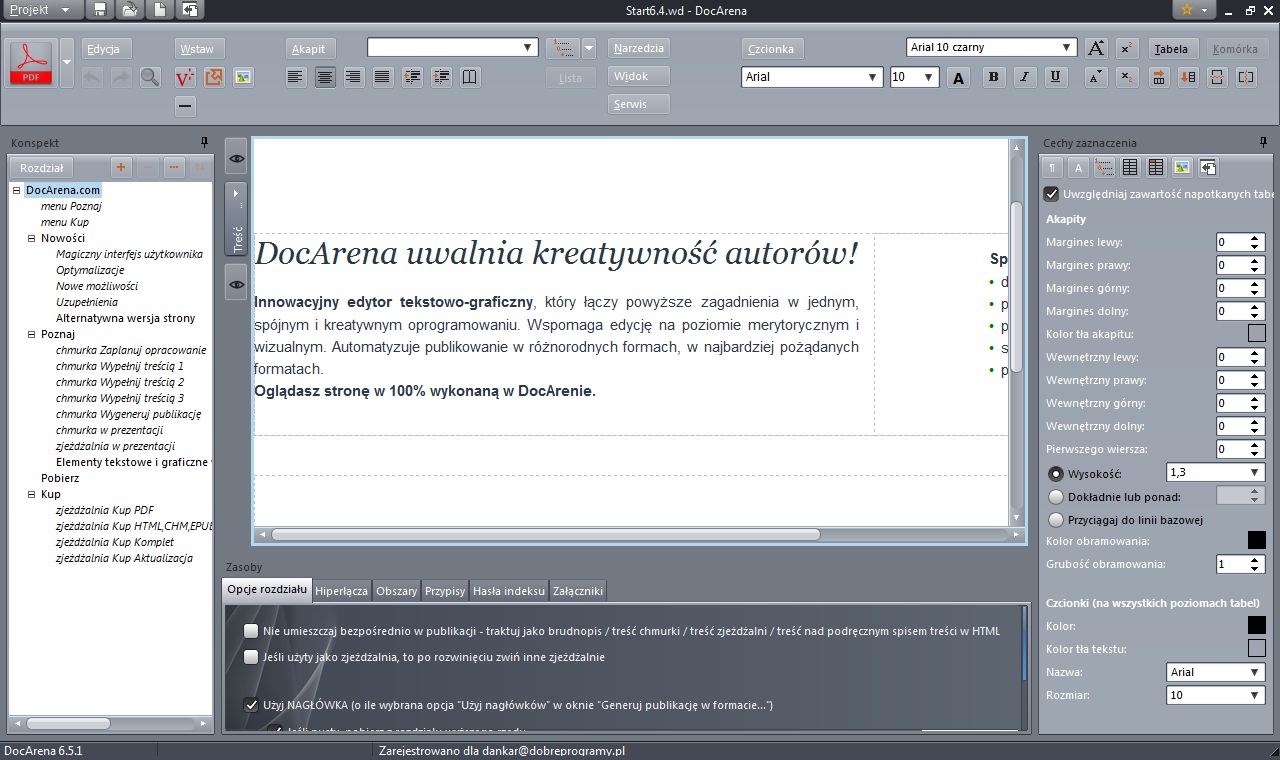Image resolution: width=1280 pixels, height=760 pixels.
Task: Click the subscript x₂ icon
Action: click(x=1126, y=77)
